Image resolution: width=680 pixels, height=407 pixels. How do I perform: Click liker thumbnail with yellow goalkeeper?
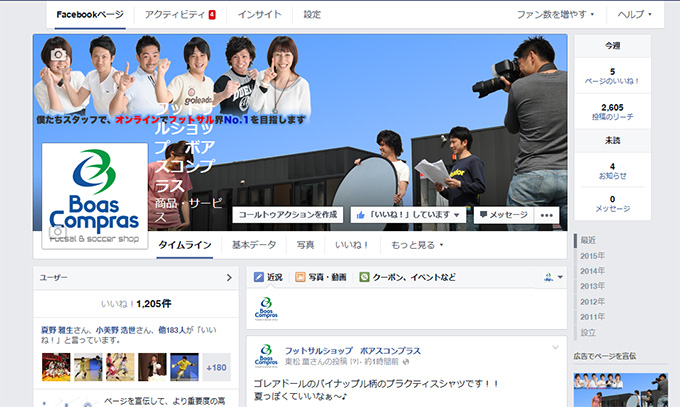coord(184,368)
